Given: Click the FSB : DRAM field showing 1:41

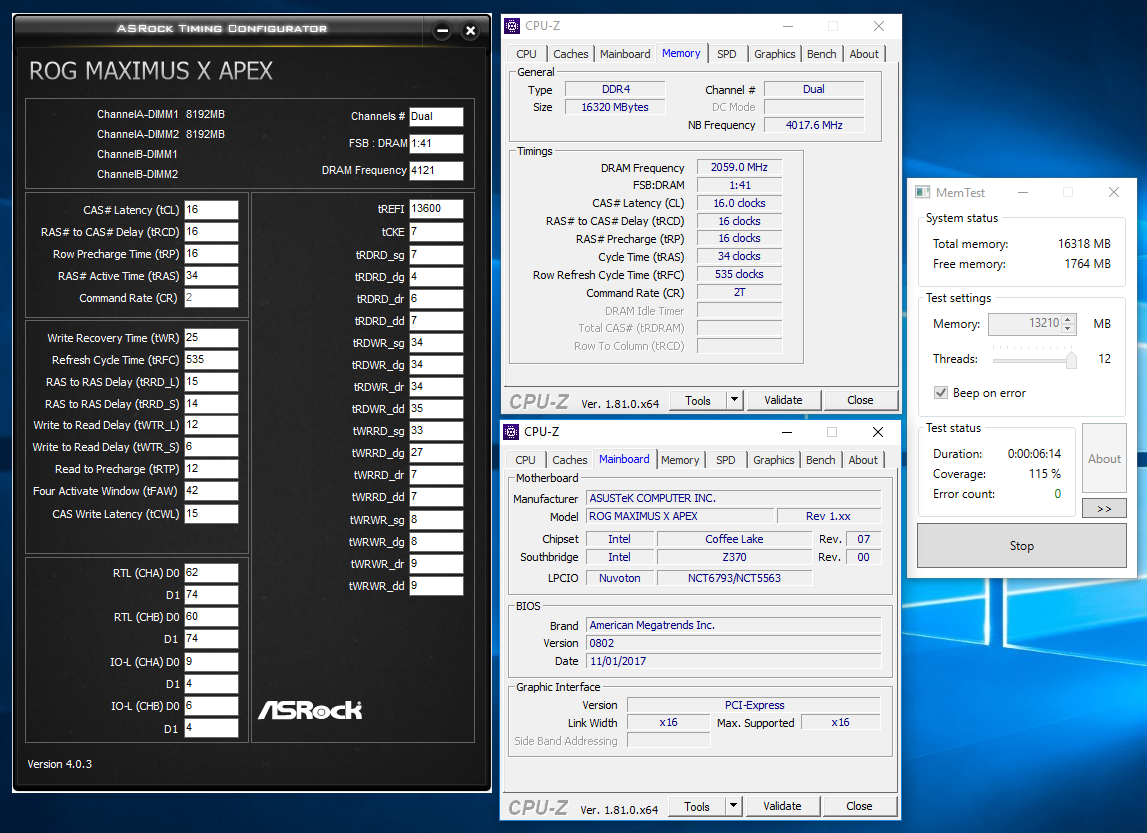Looking at the screenshot, I should pos(436,143).
